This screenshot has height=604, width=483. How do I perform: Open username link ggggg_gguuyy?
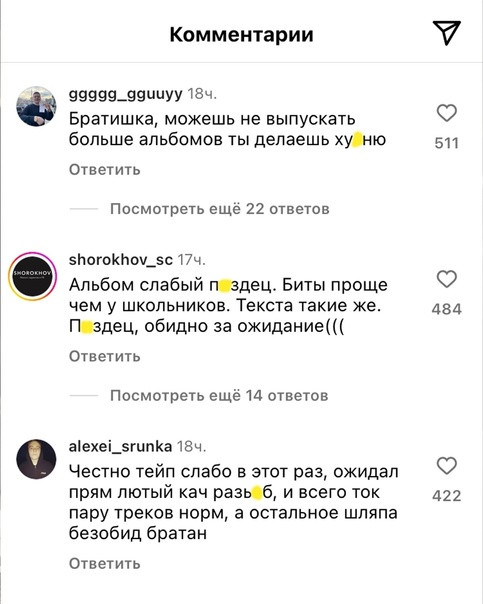126,94
